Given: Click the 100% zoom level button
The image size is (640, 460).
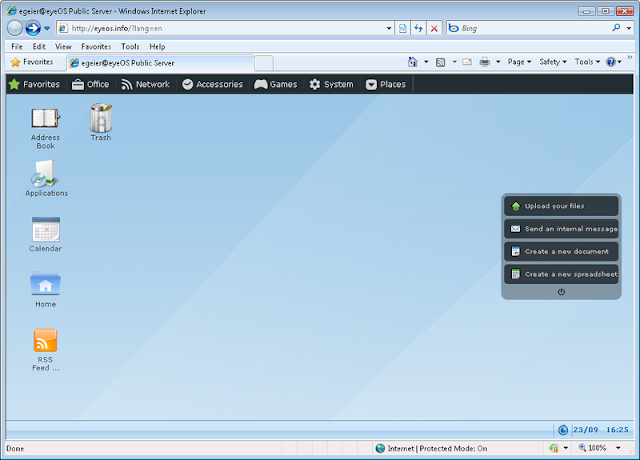Looking at the screenshot, I should tap(593, 448).
